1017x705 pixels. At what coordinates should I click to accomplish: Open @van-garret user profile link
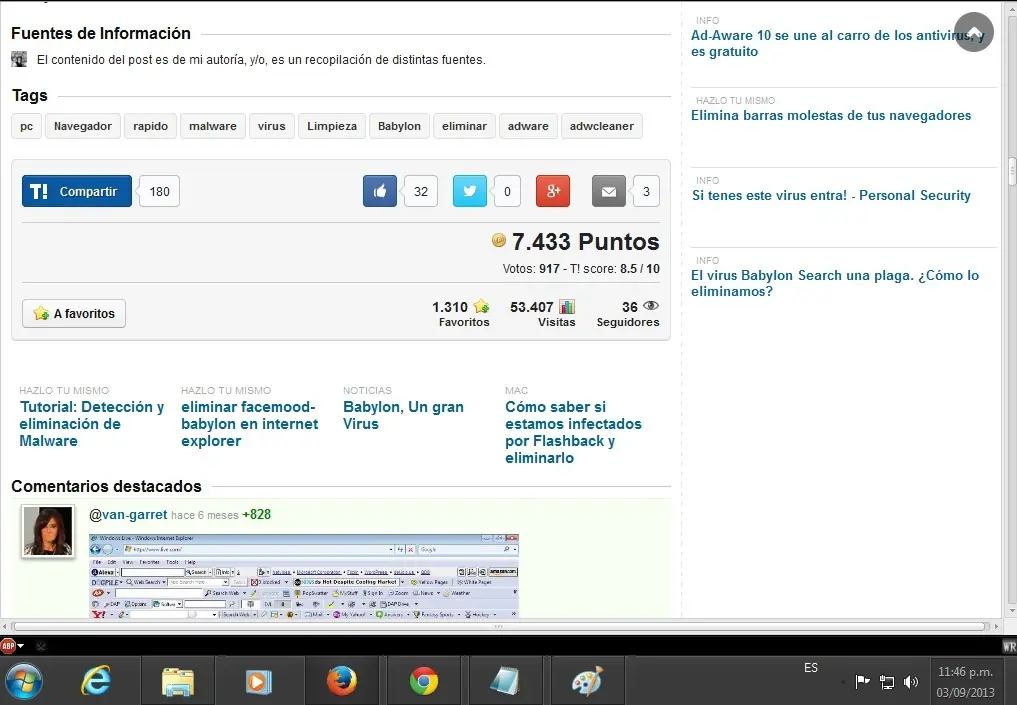[128, 514]
